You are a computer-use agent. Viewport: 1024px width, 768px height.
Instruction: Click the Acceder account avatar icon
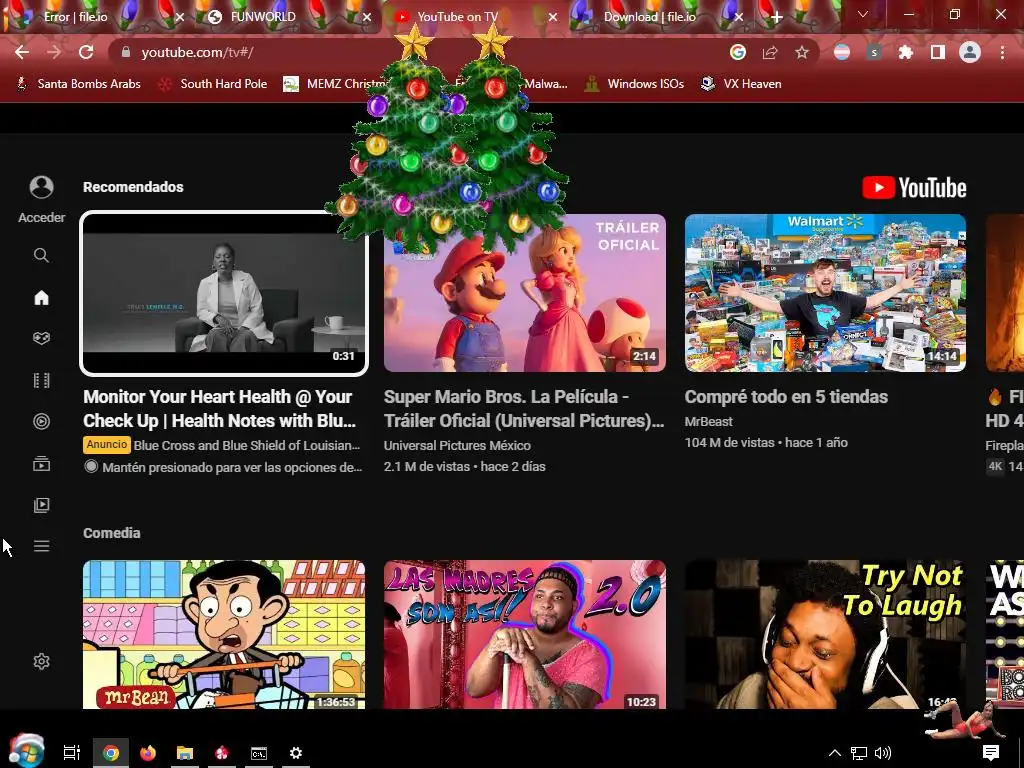click(x=41, y=187)
